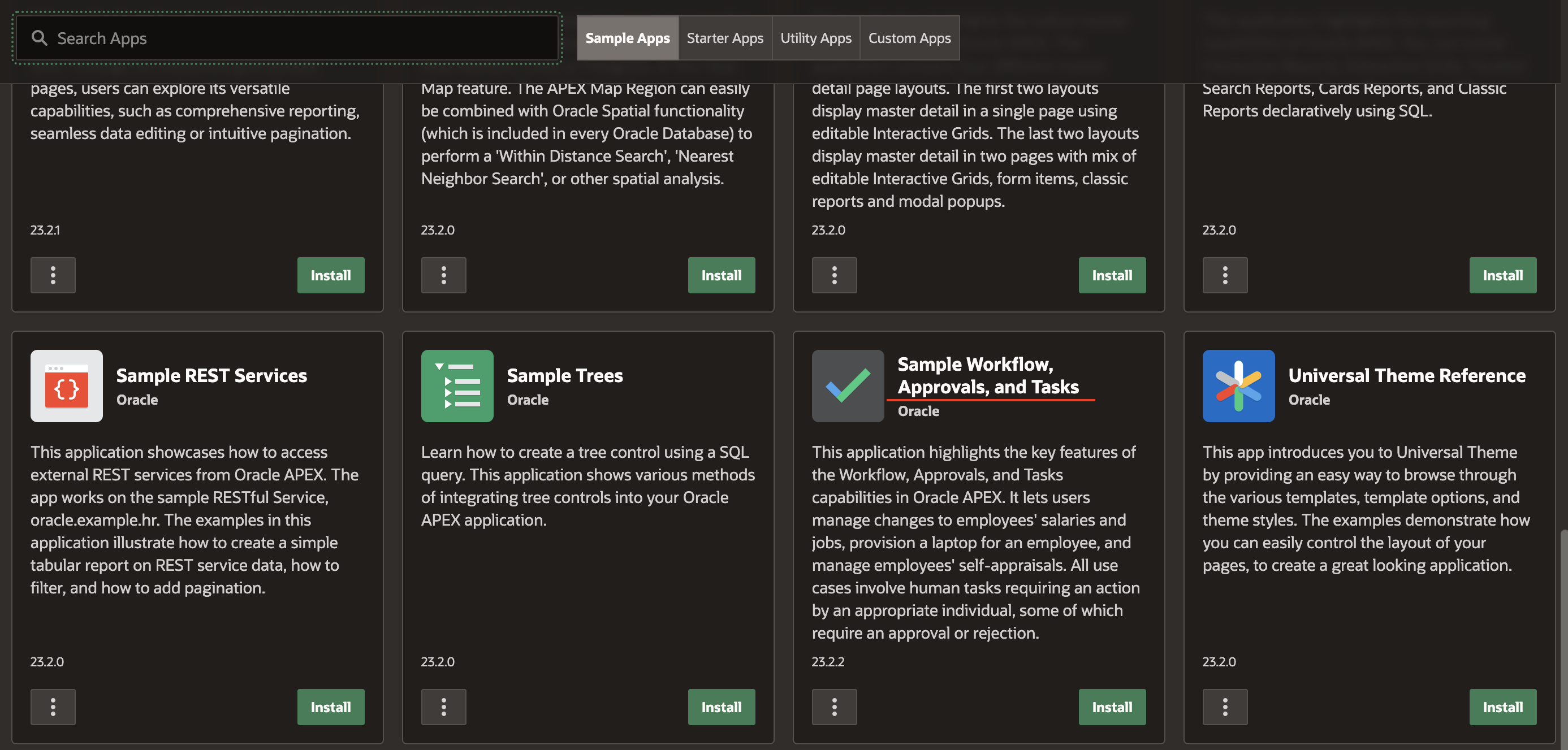Screen dimensions: 1568x750
Task: Install the Universal Theme Reference app
Action: tap(1502, 707)
